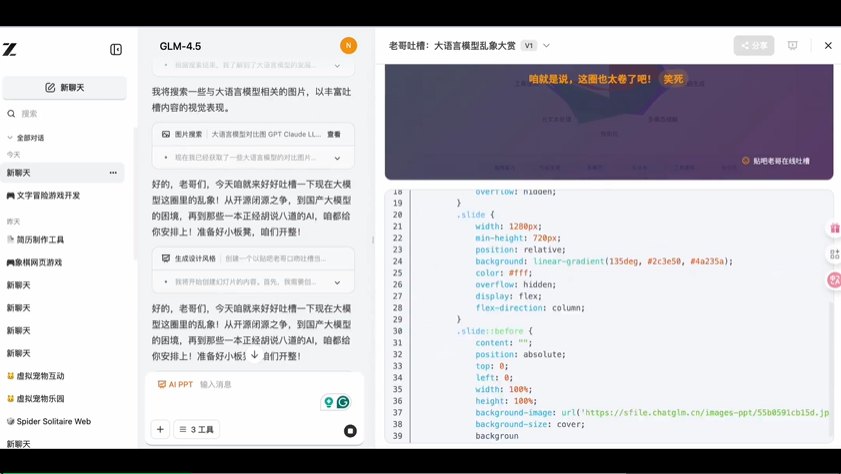Click the grid apps icon on right edge
Screen dimensions: 841x474
click(835, 254)
